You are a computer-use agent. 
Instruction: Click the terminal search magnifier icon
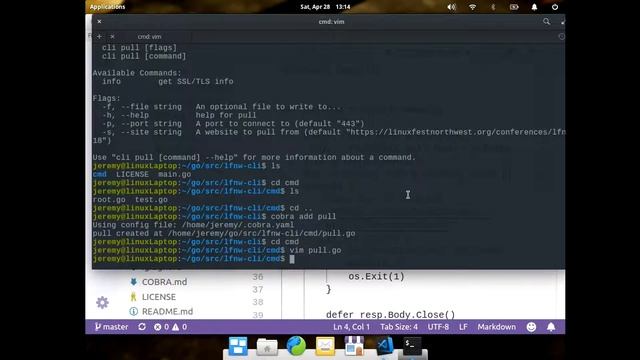pos(547,22)
